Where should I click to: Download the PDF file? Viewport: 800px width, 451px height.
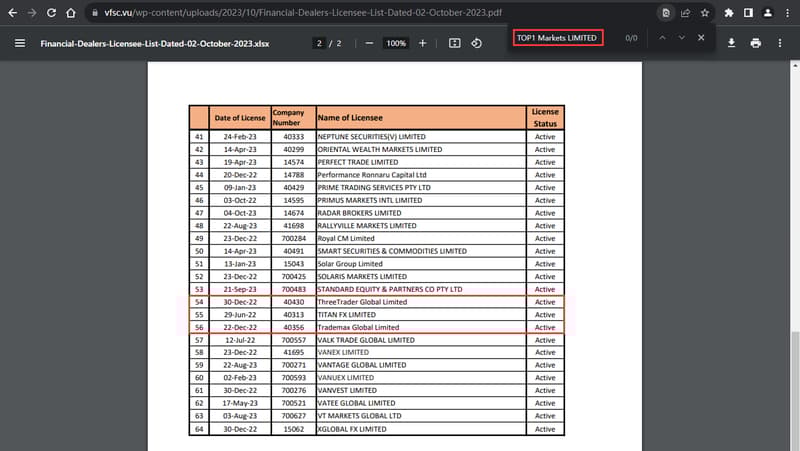pyautogui.click(x=731, y=43)
